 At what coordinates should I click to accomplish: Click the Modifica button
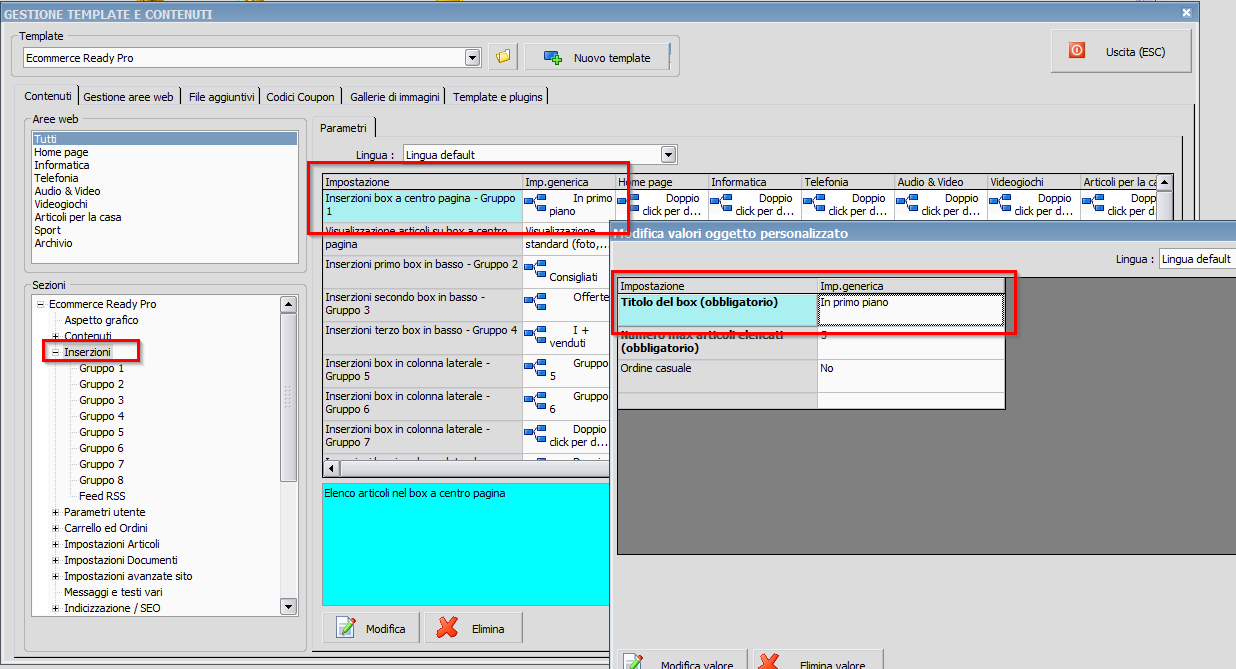[x=371, y=628]
